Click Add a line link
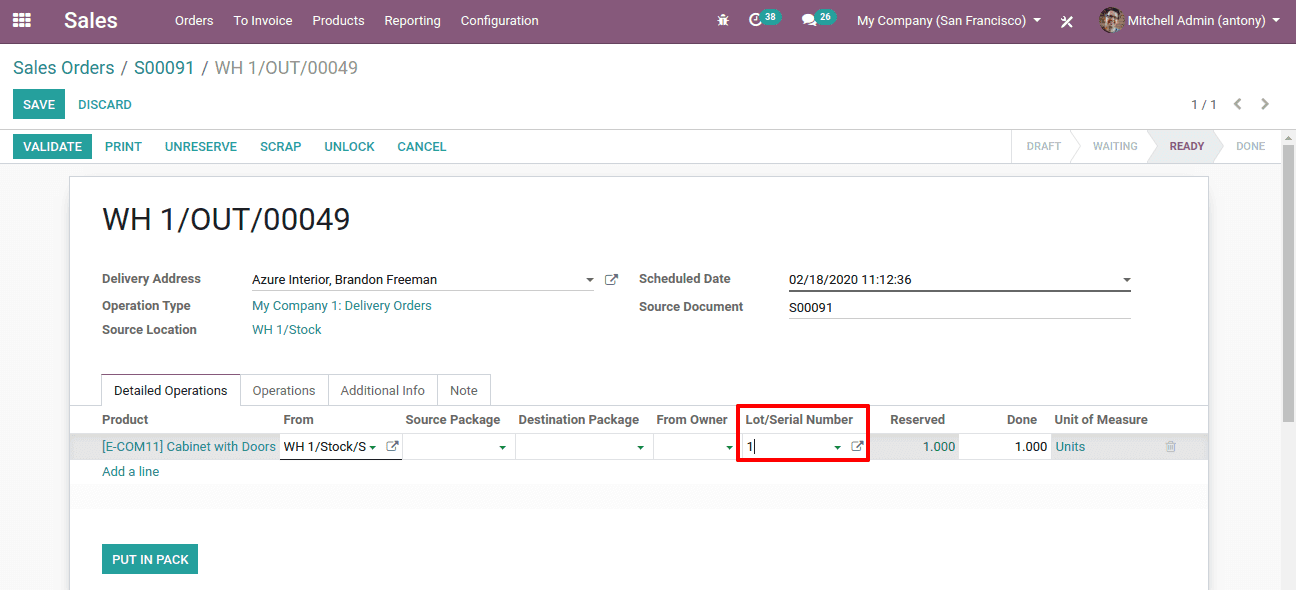Viewport: 1296px width, 590px height. 131,472
